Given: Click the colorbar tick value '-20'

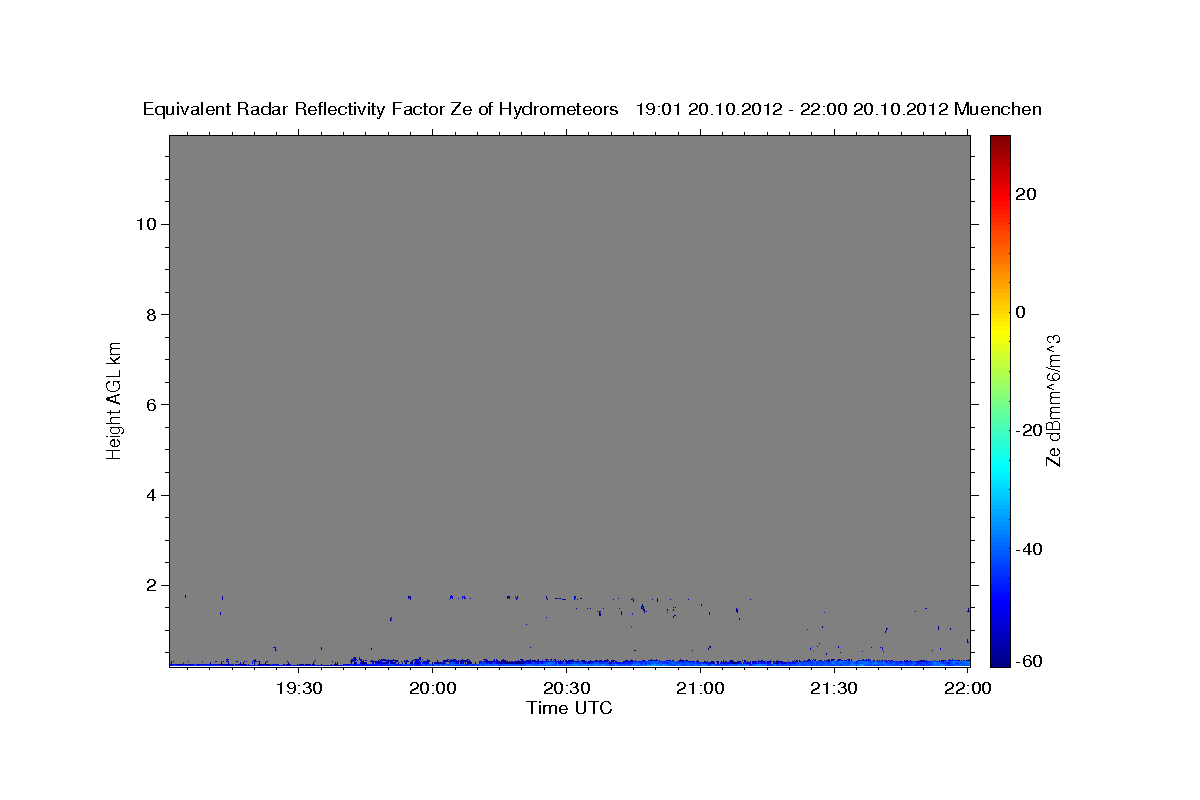Looking at the screenshot, I should point(1027,430).
